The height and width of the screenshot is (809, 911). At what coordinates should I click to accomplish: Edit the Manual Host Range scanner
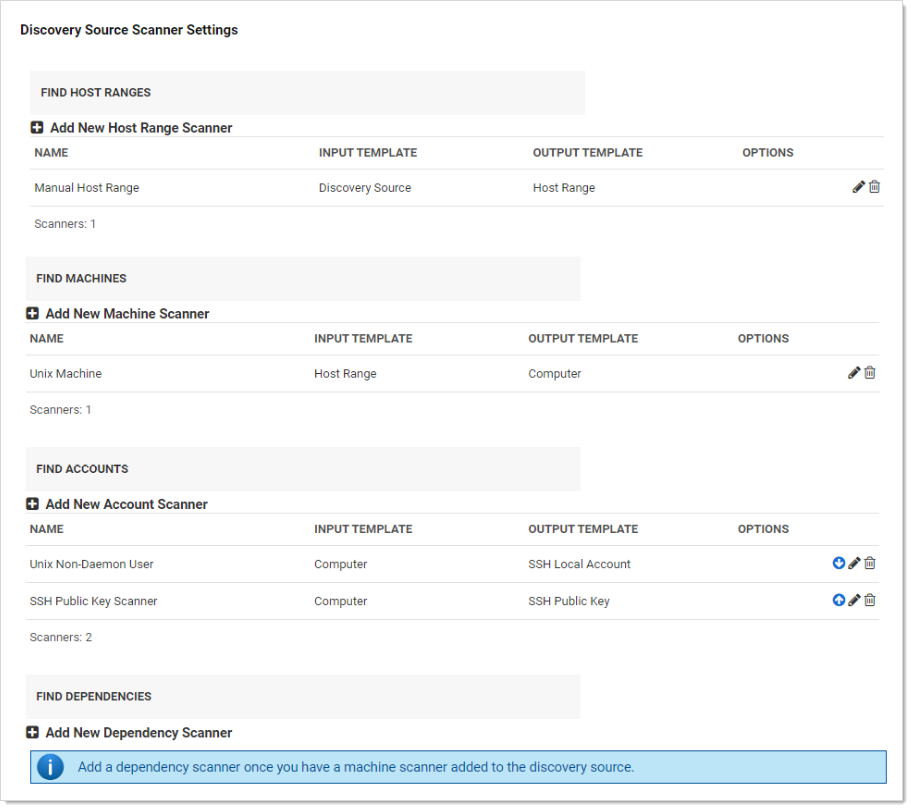(x=858, y=187)
